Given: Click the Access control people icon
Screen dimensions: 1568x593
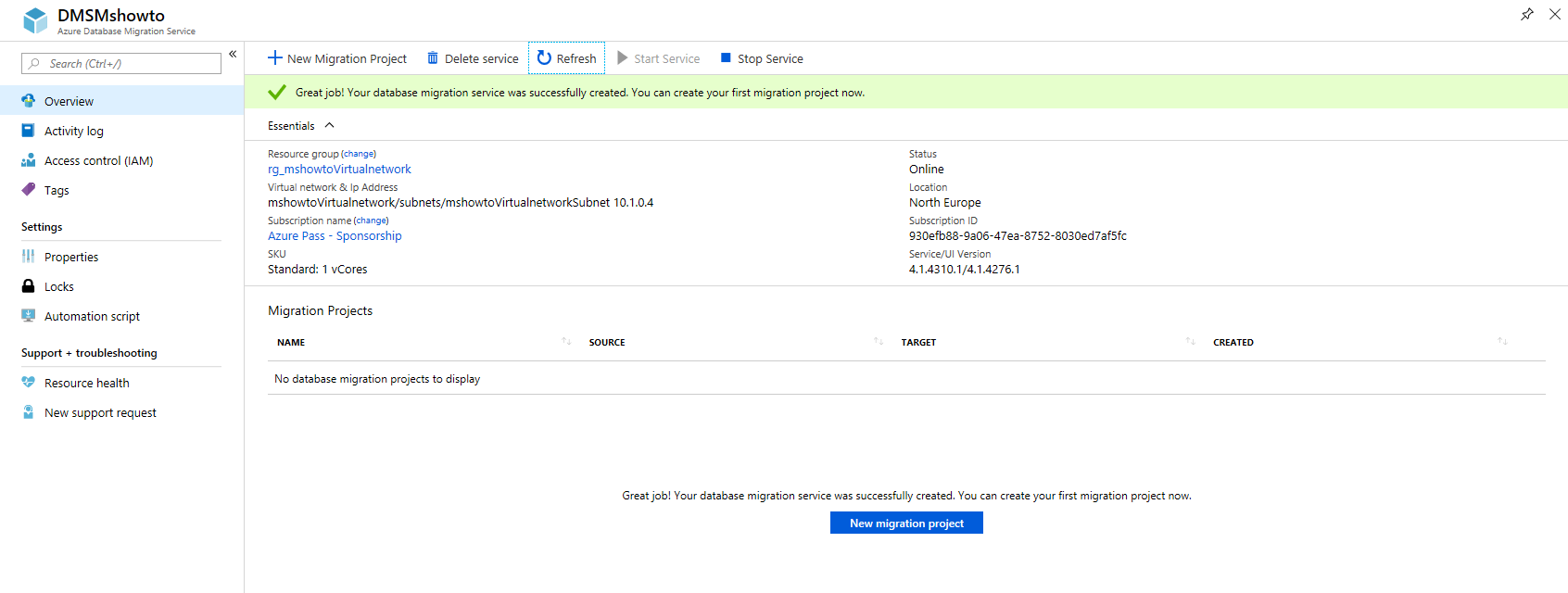Looking at the screenshot, I should click(x=29, y=160).
